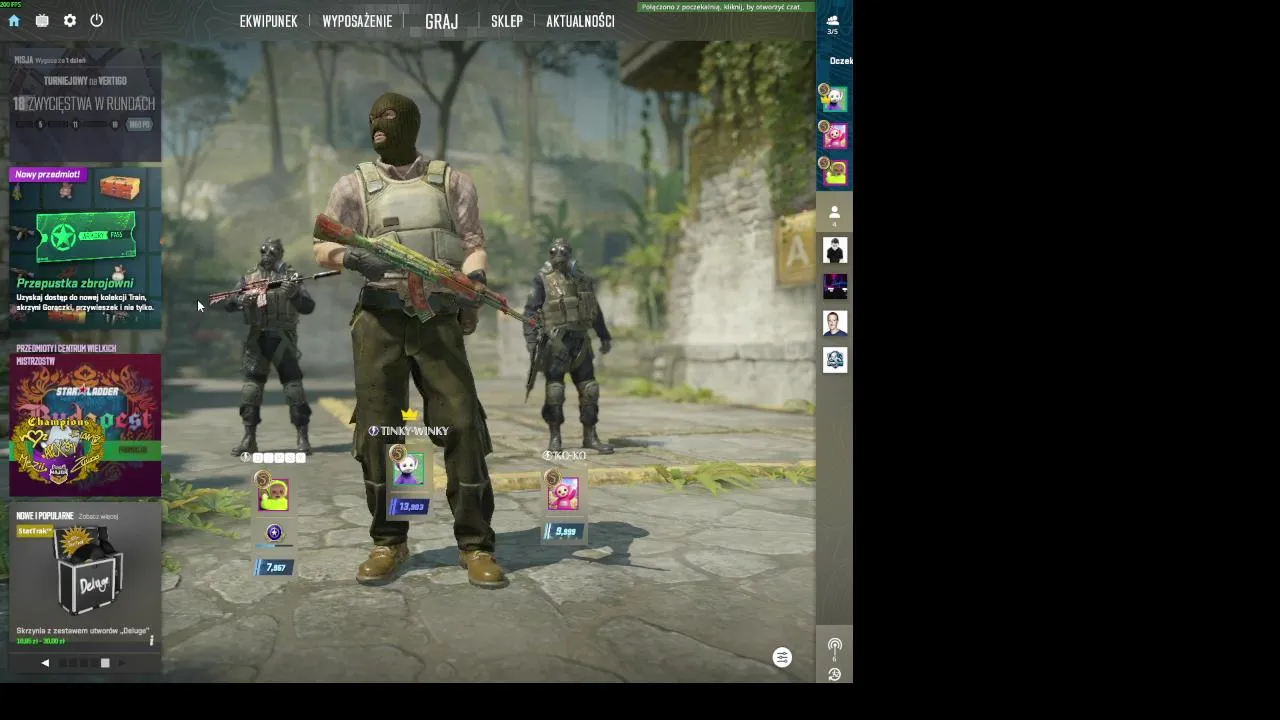1280x720 pixels.
Task: Click the left player's rating 7,967 badge
Action: (x=274, y=568)
